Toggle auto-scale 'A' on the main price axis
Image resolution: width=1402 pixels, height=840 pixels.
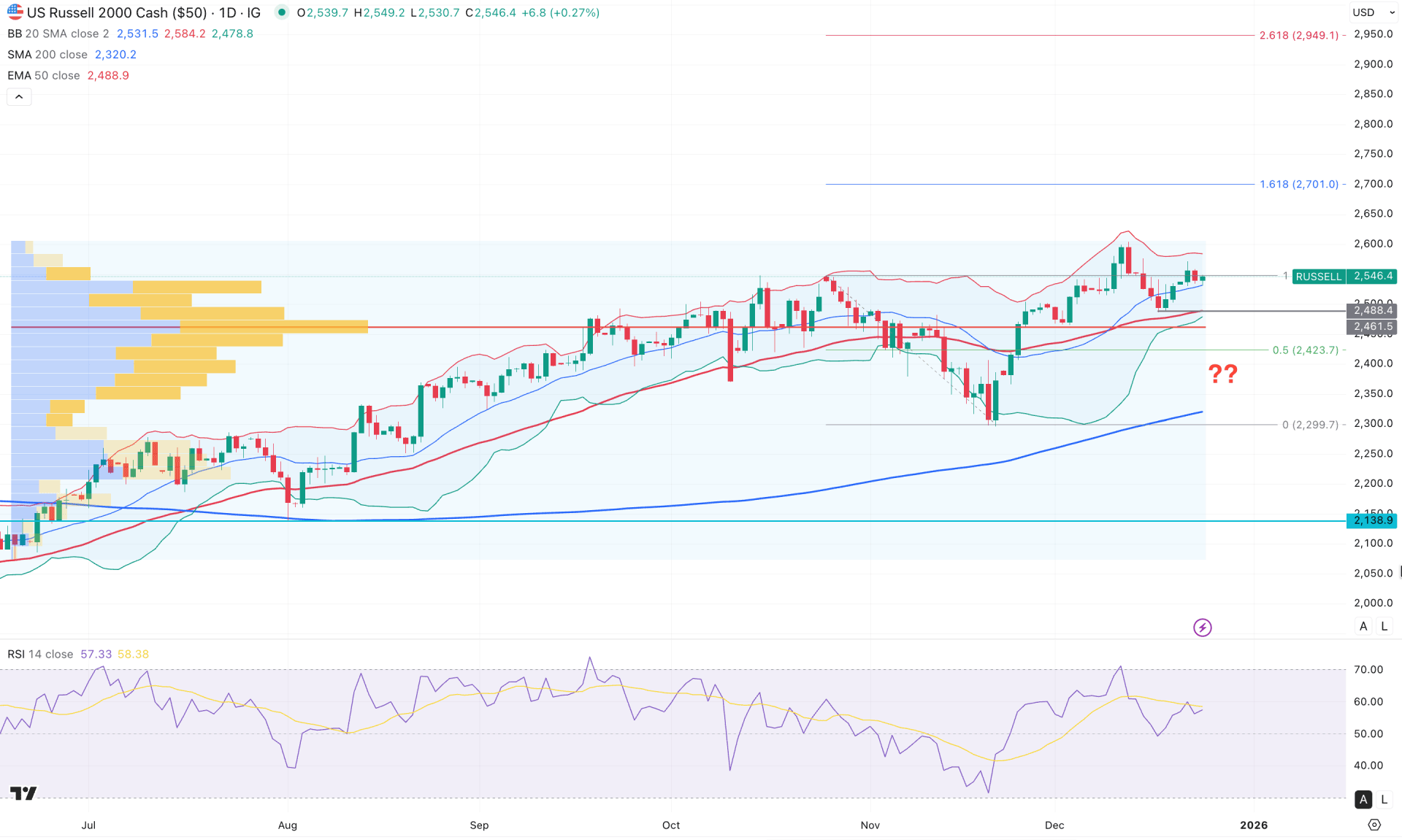click(x=1363, y=626)
